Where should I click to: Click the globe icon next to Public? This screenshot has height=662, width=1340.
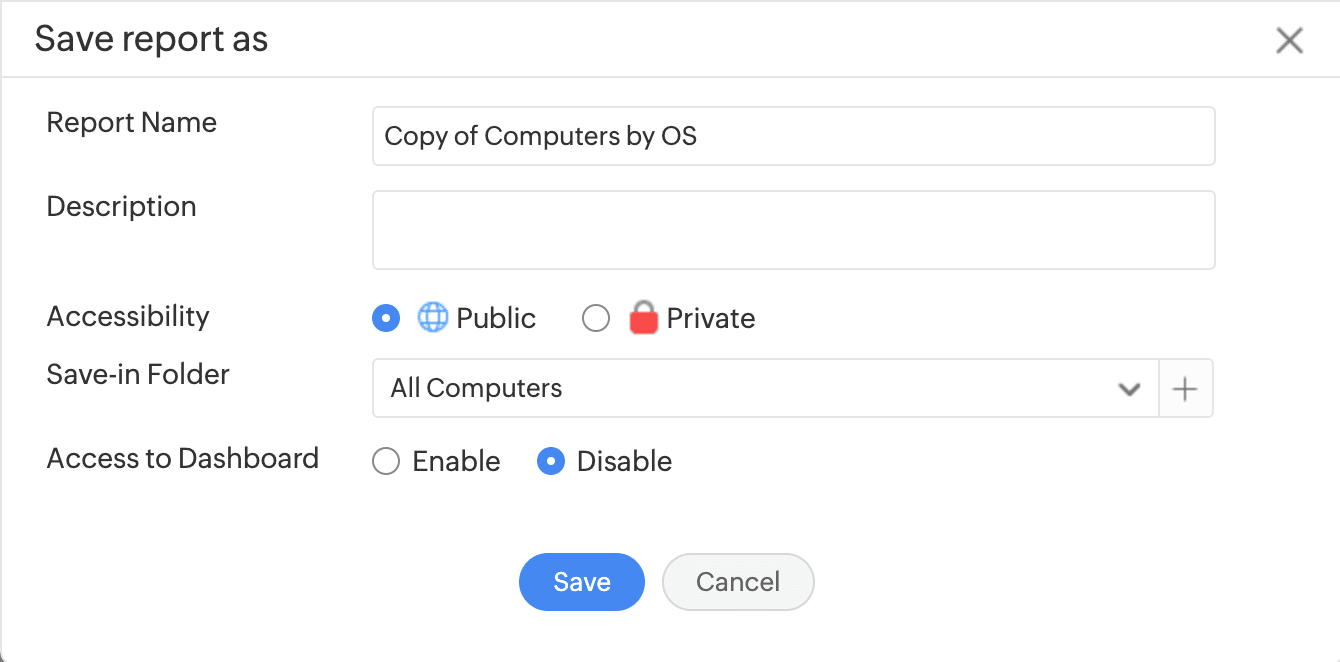tap(432, 318)
